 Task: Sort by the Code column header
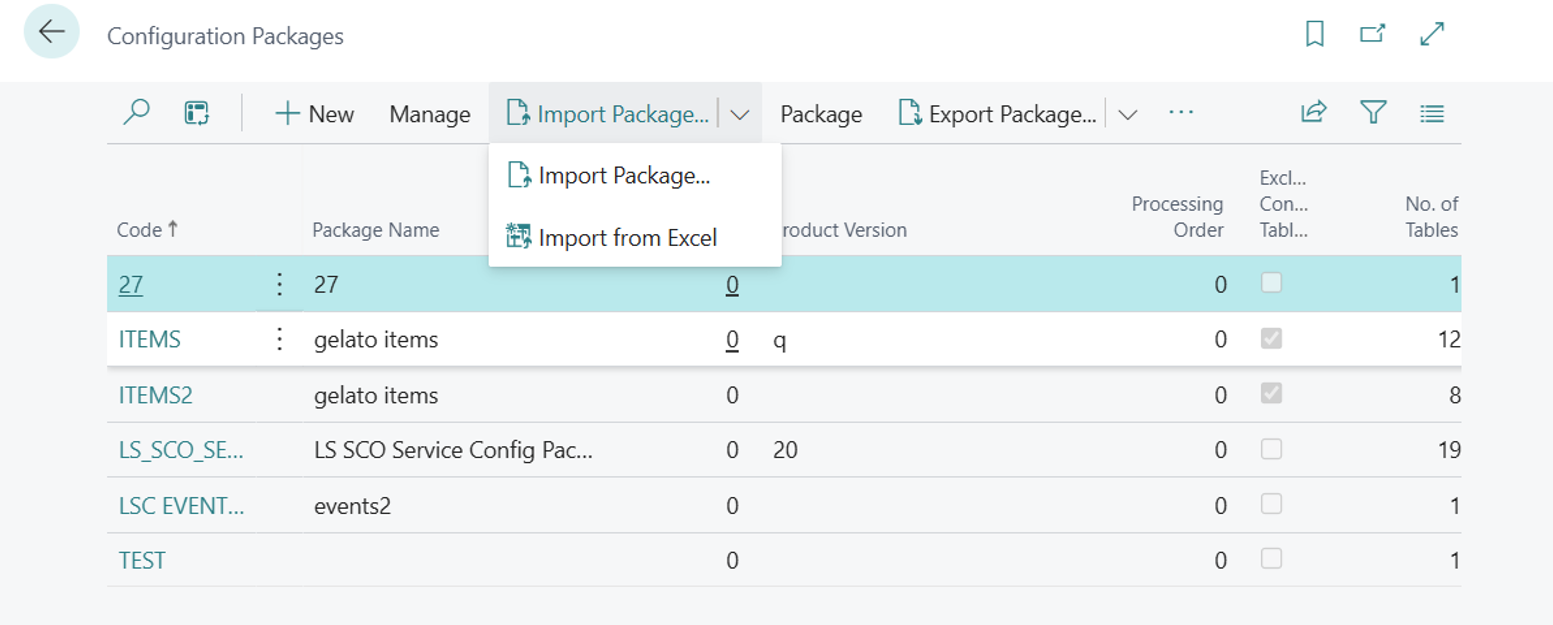[140, 230]
